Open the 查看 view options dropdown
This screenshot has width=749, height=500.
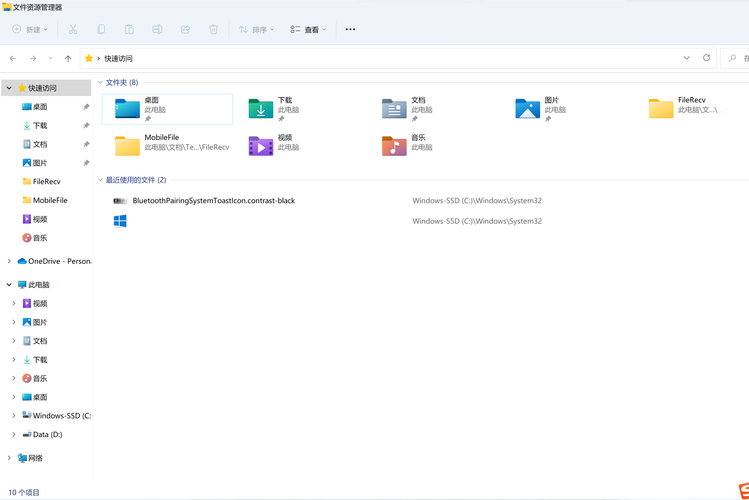tap(308, 30)
